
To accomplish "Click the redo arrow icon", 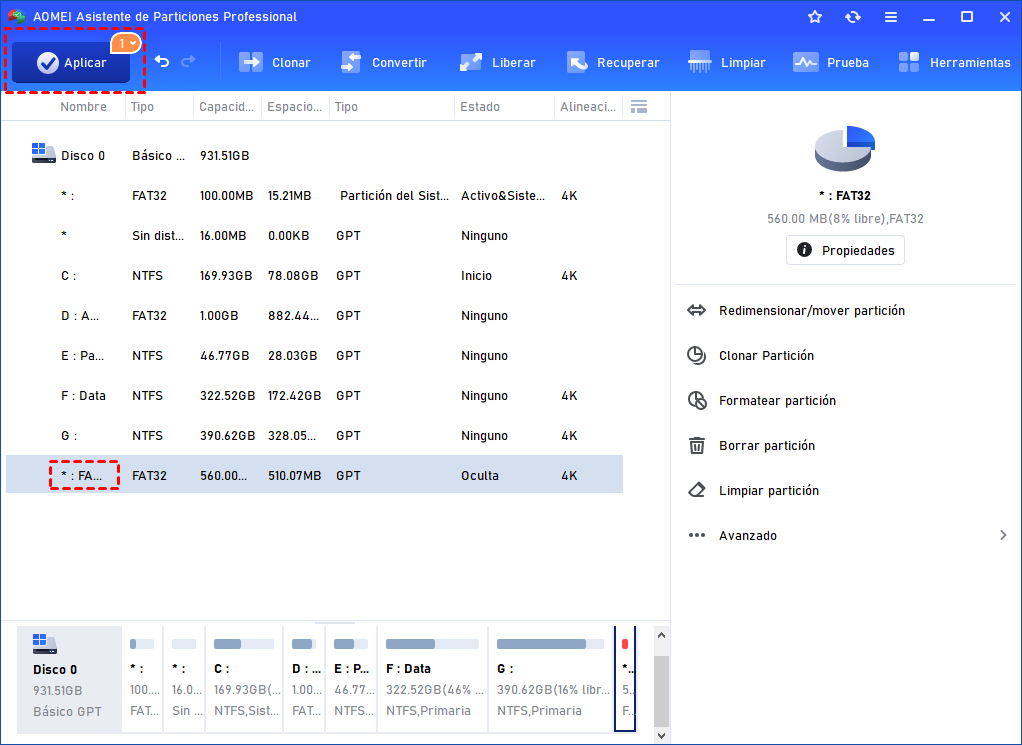I will 188,62.
